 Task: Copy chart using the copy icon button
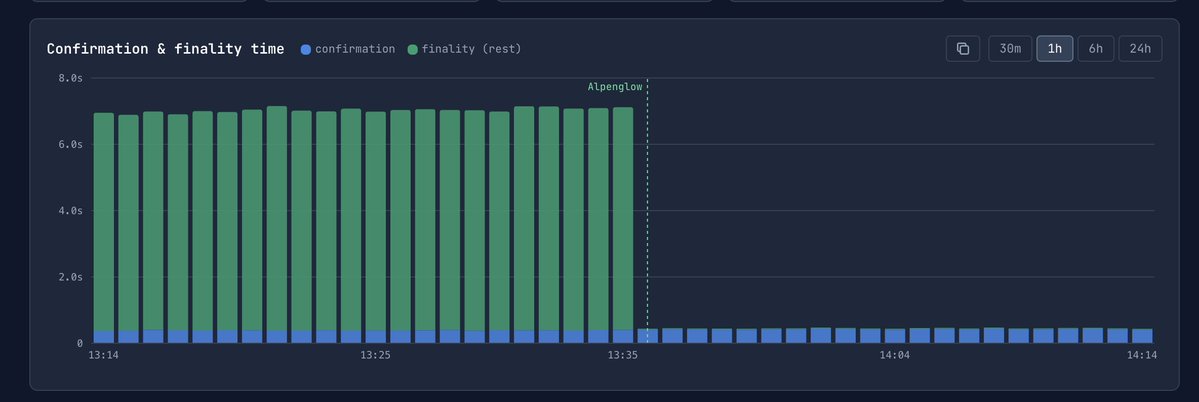[x=963, y=49]
